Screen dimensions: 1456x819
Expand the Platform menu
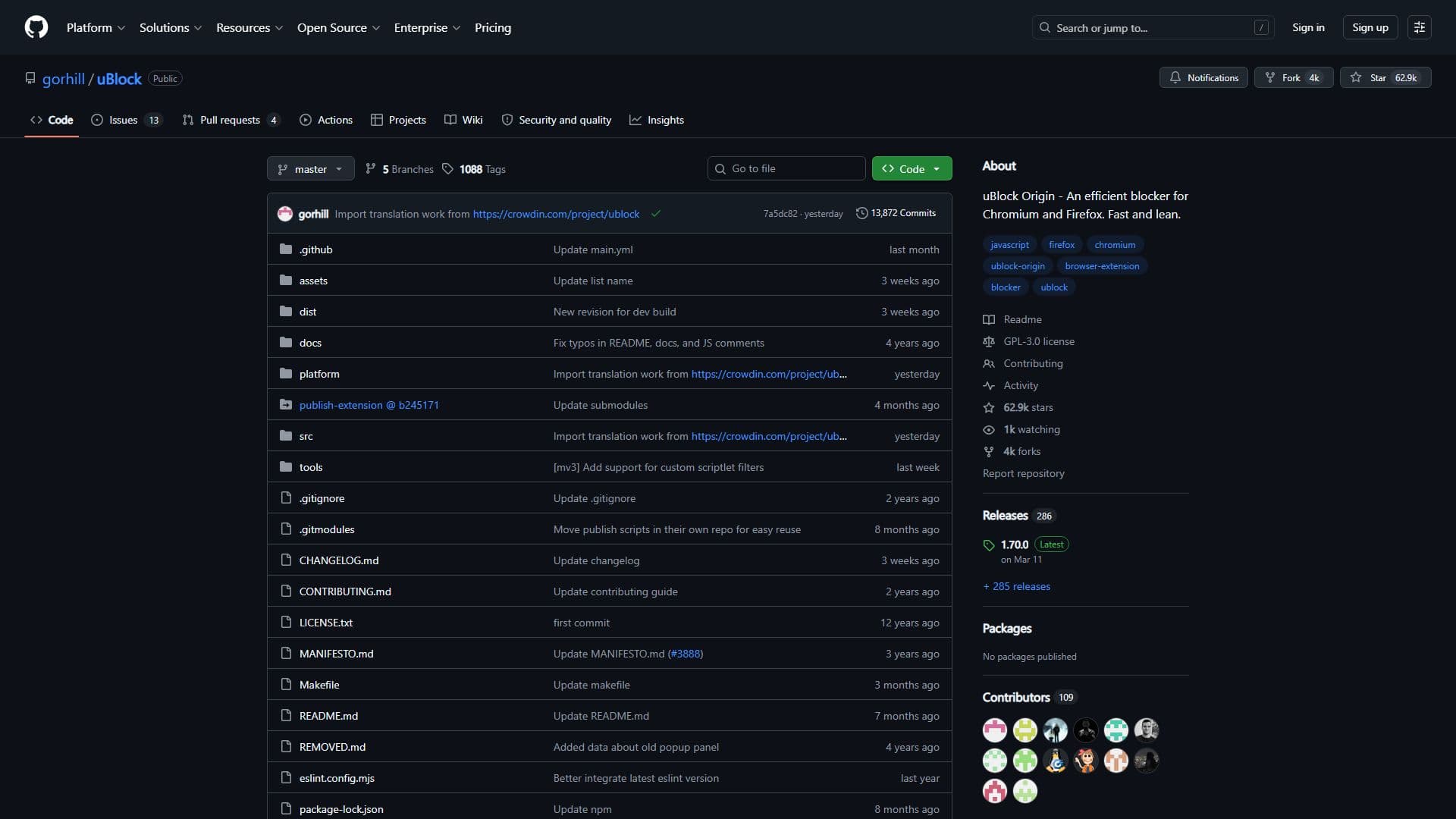96,27
